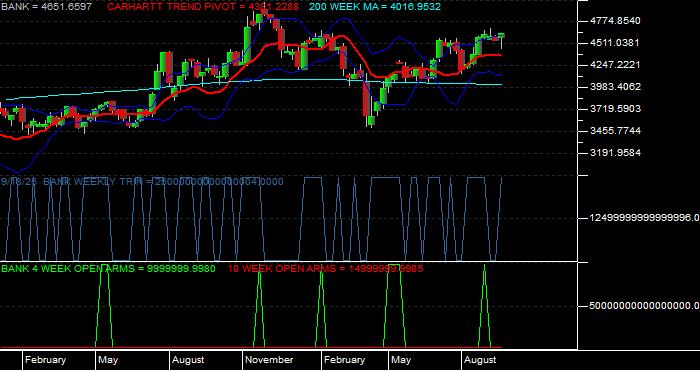Click price axis value 3455.7744
The height and width of the screenshot is (370, 700).
615,131
